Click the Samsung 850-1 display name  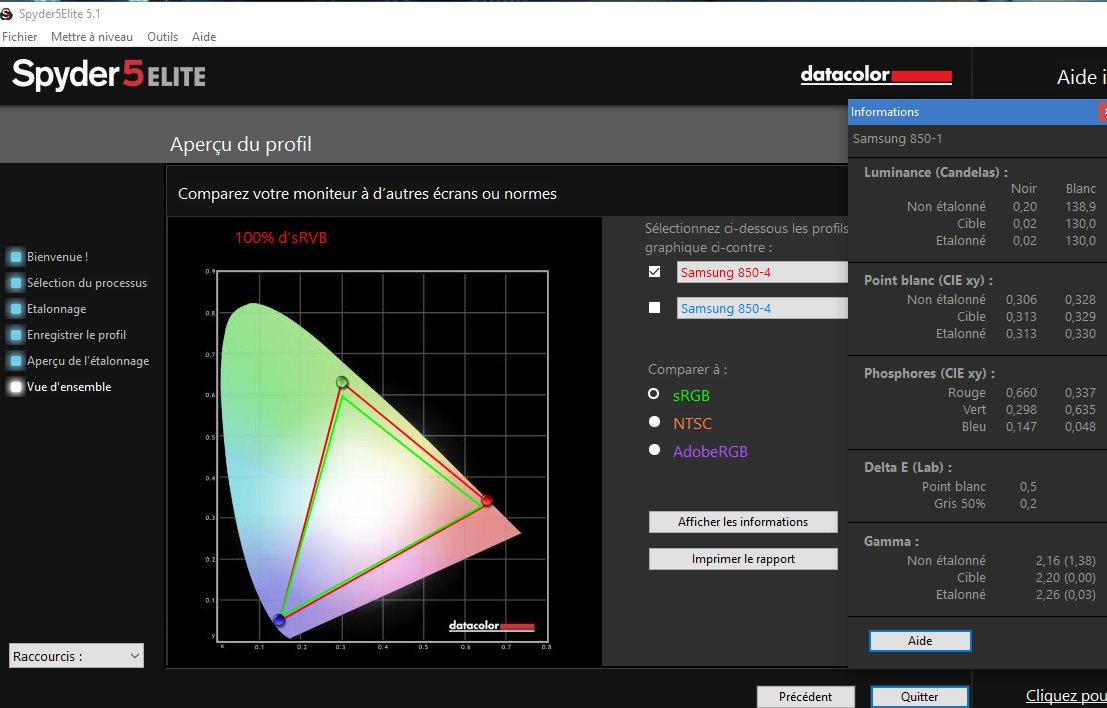point(897,138)
